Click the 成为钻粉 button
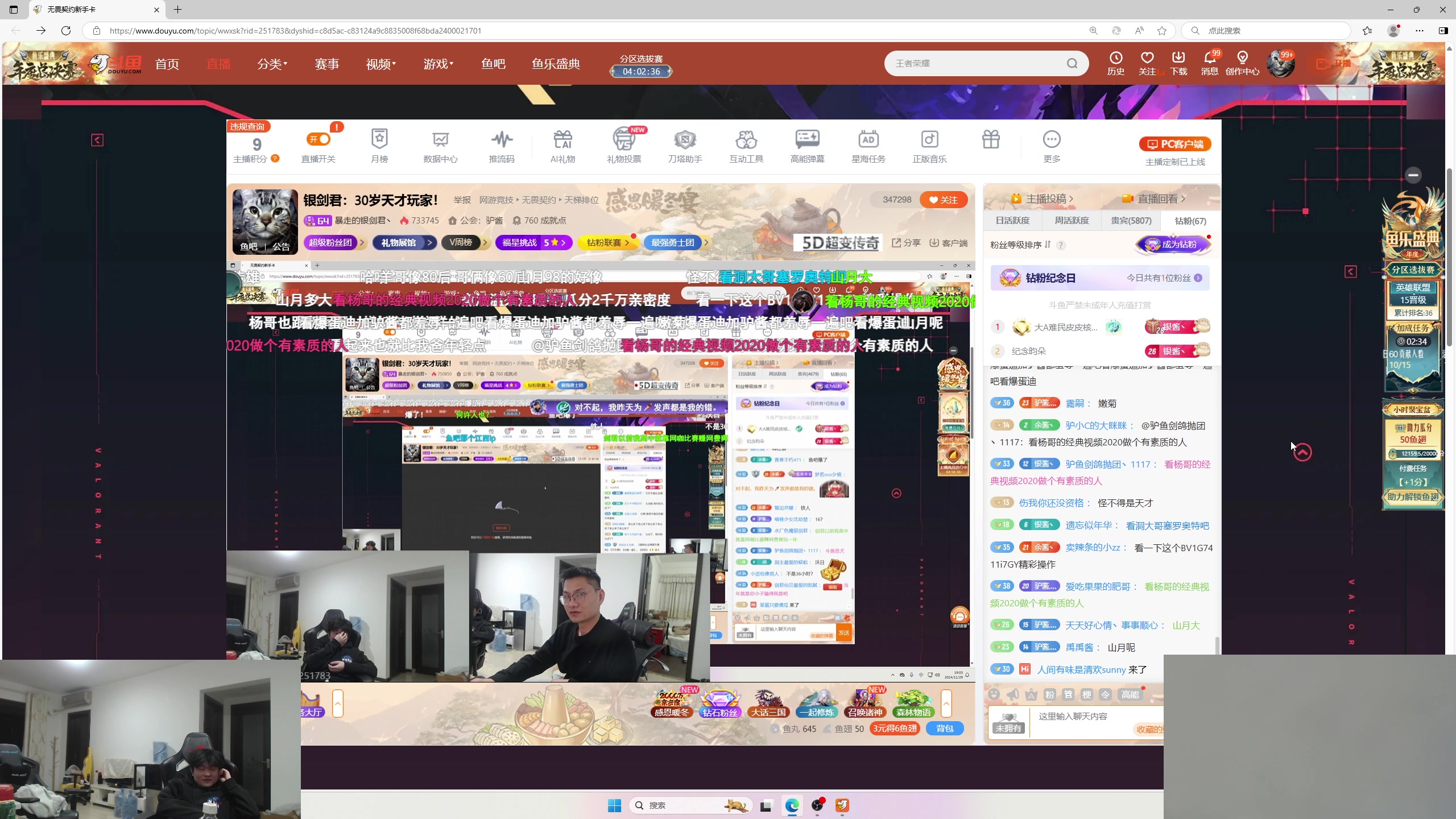The height and width of the screenshot is (819, 1456). pyautogui.click(x=1174, y=245)
